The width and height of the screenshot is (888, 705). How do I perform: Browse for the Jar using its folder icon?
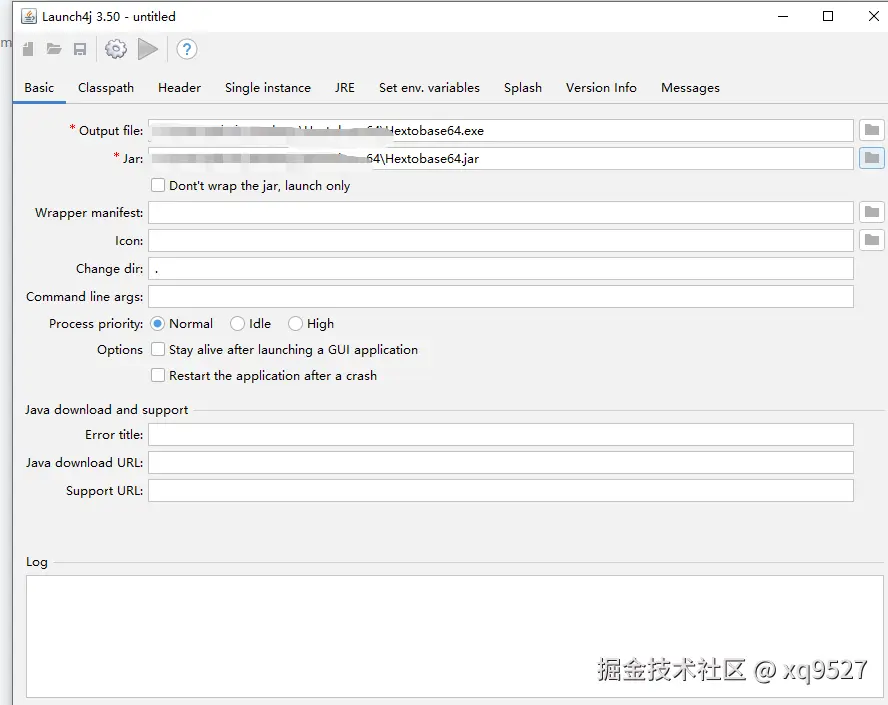(x=872, y=158)
